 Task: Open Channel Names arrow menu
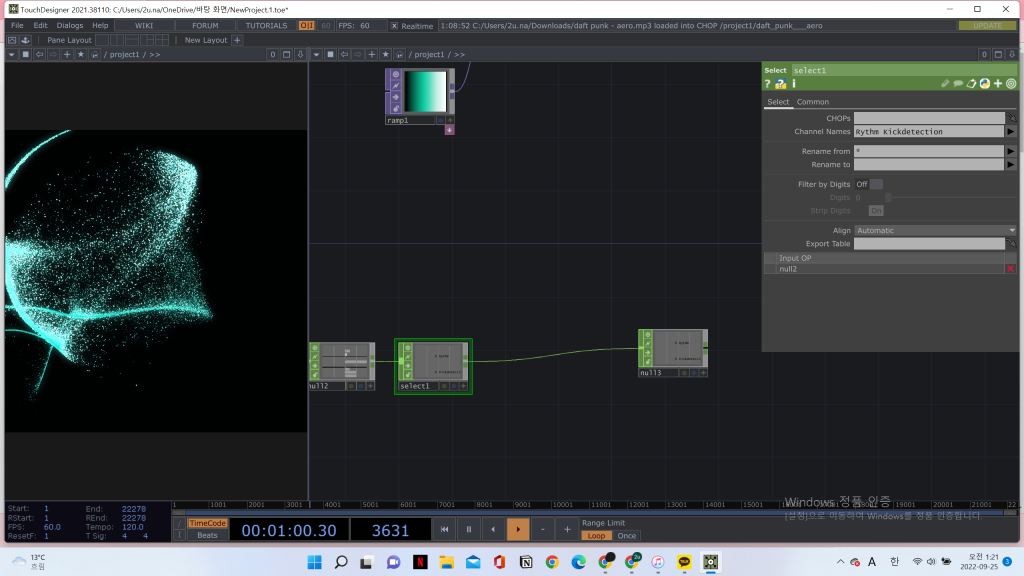[1011, 131]
